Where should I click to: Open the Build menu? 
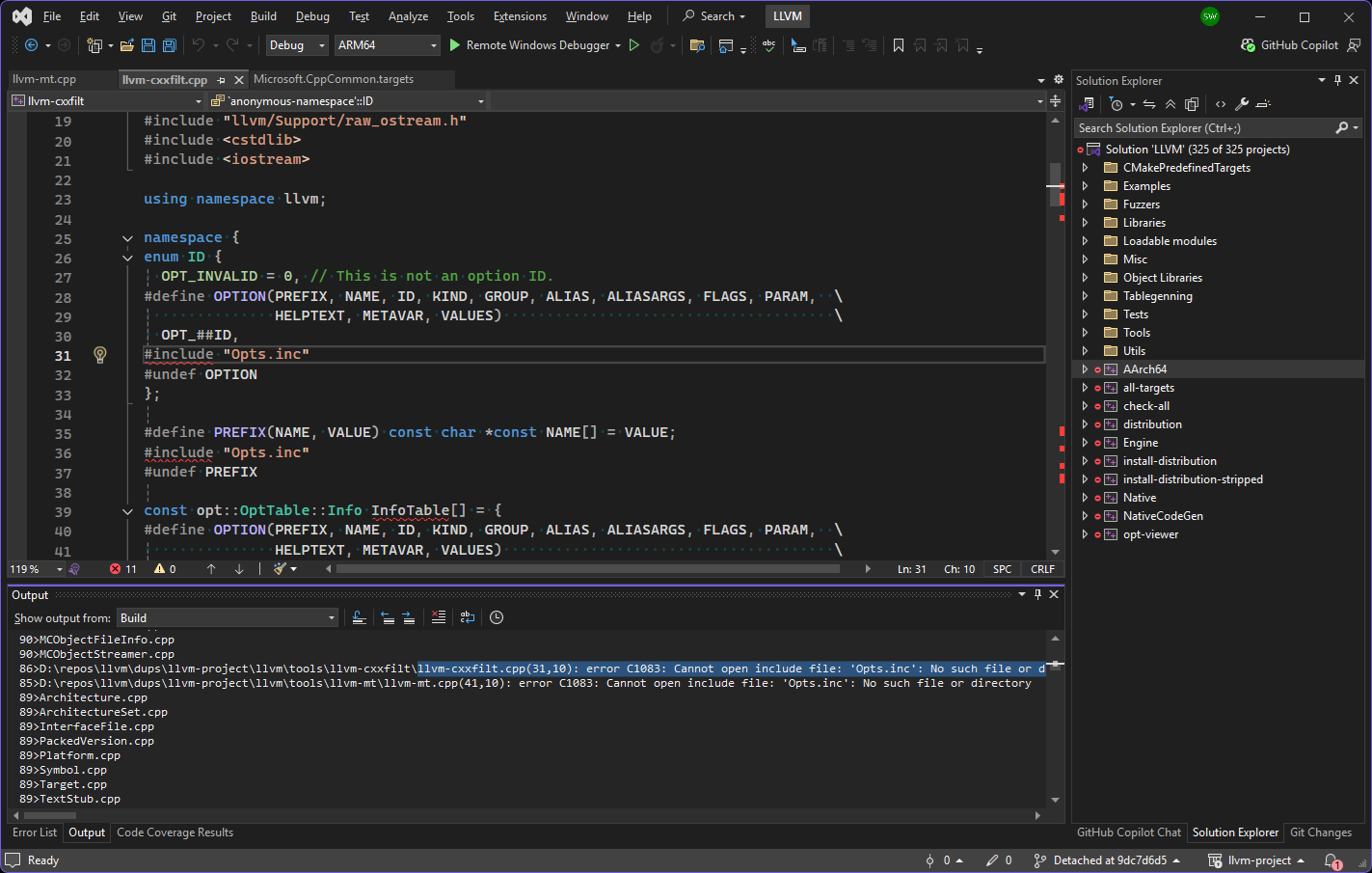coord(263,16)
